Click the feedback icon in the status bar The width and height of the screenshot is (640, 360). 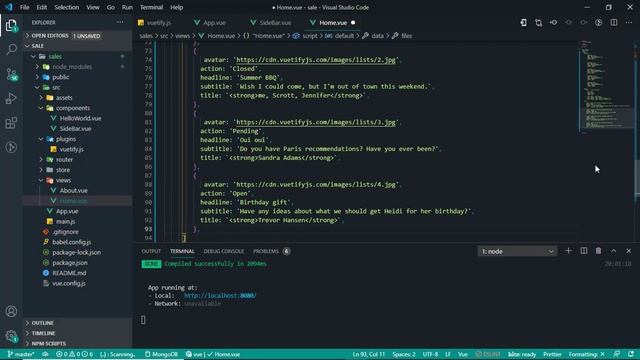coord(617,354)
